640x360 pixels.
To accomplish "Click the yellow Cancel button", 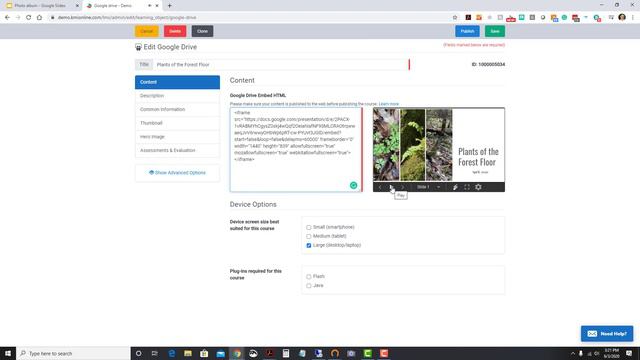I will pos(147,31).
